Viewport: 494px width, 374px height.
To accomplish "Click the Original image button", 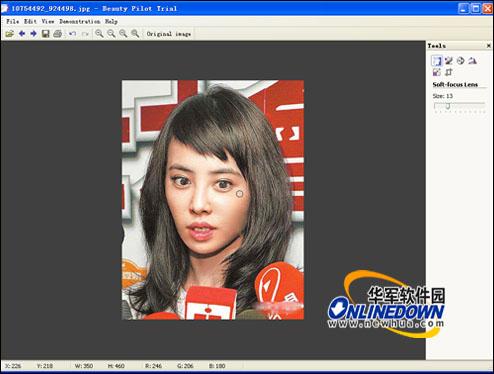I will tap(169, 34).
